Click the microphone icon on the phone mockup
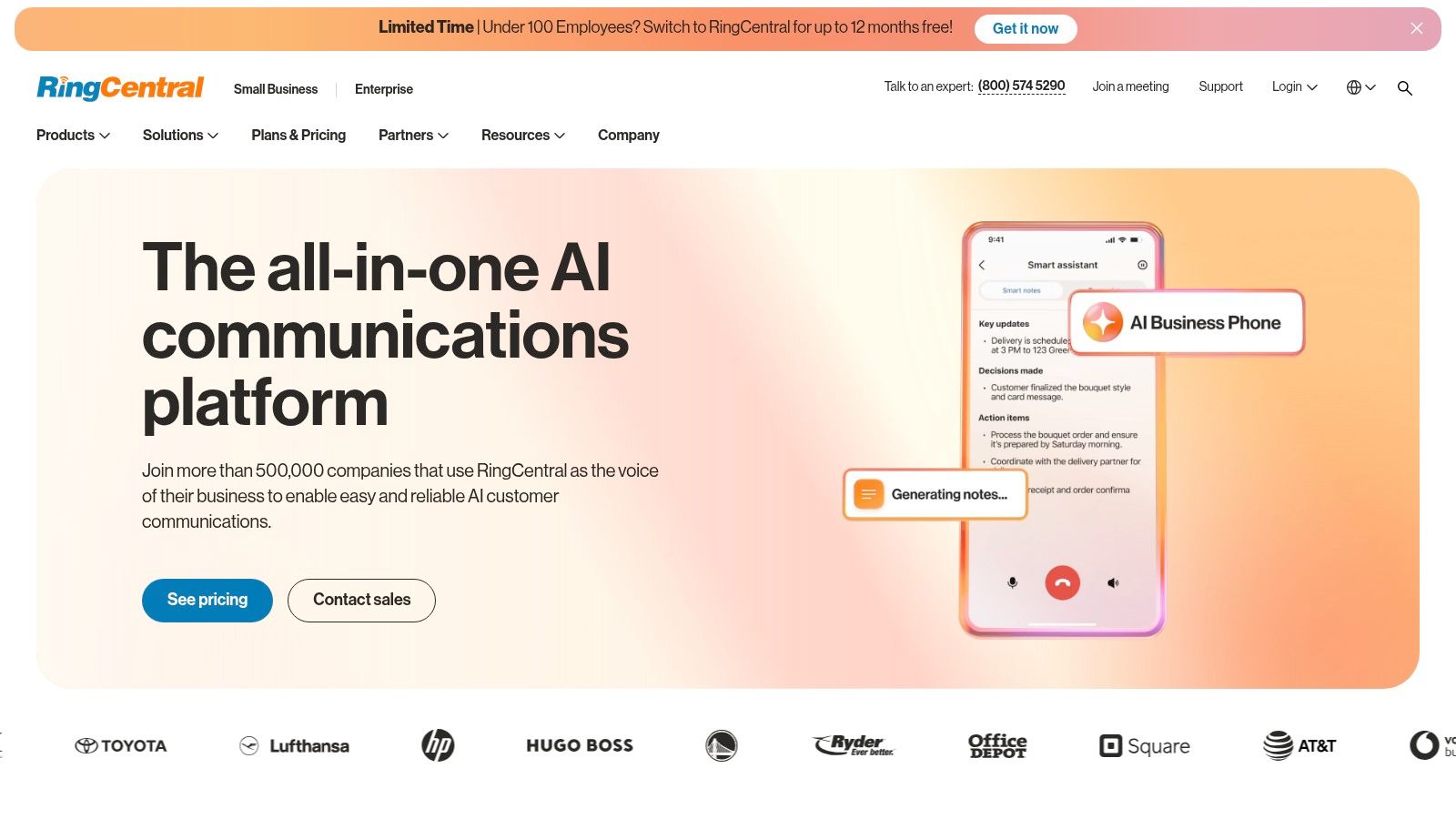The height and width of the screenshot is (819, 1456). tap(1012, 582)
